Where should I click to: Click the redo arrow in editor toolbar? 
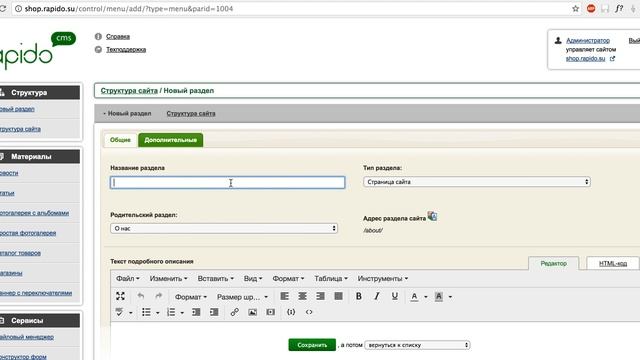point(158,296)
